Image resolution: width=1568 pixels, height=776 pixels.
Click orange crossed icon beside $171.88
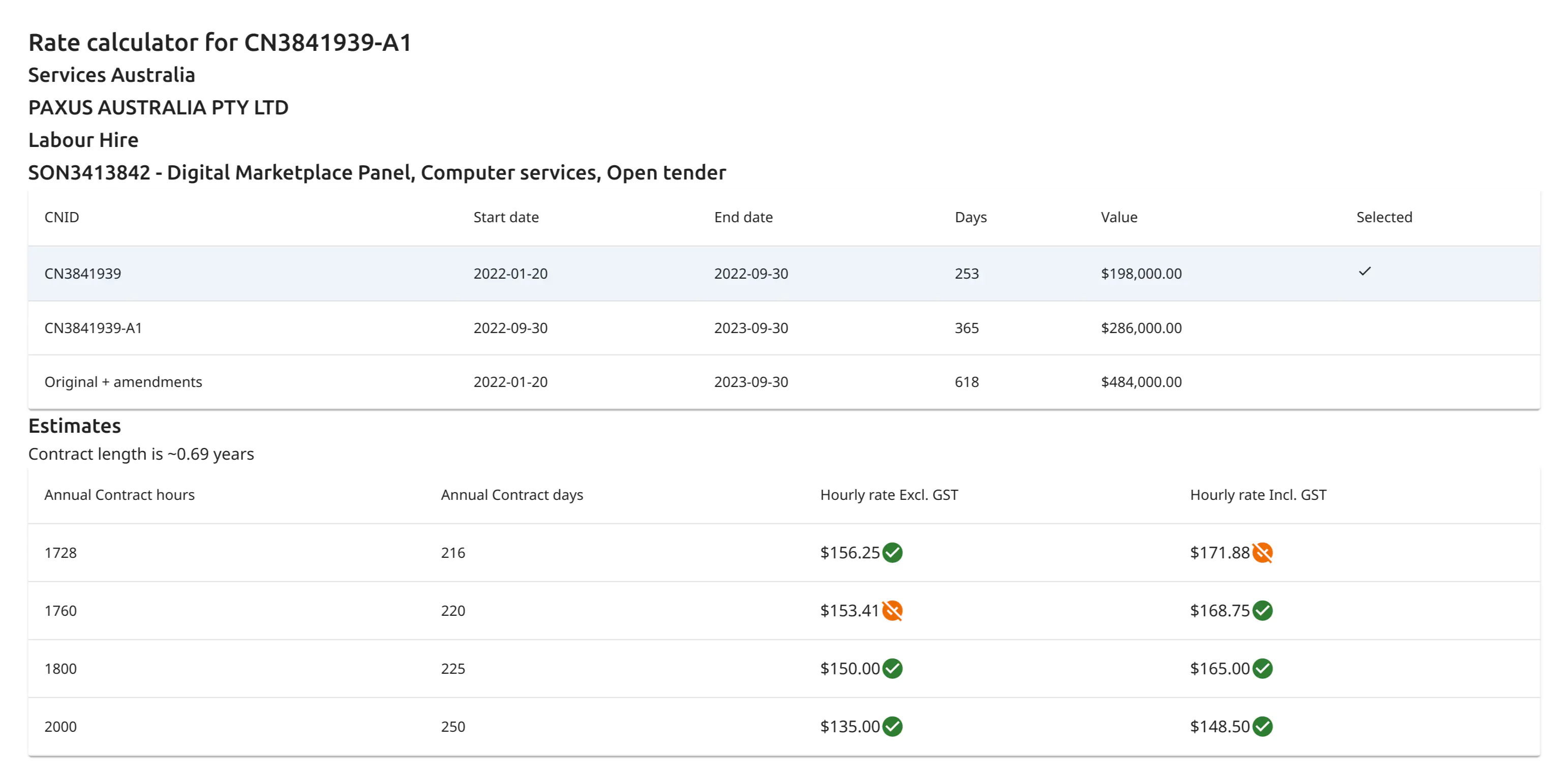(1262, 553)
